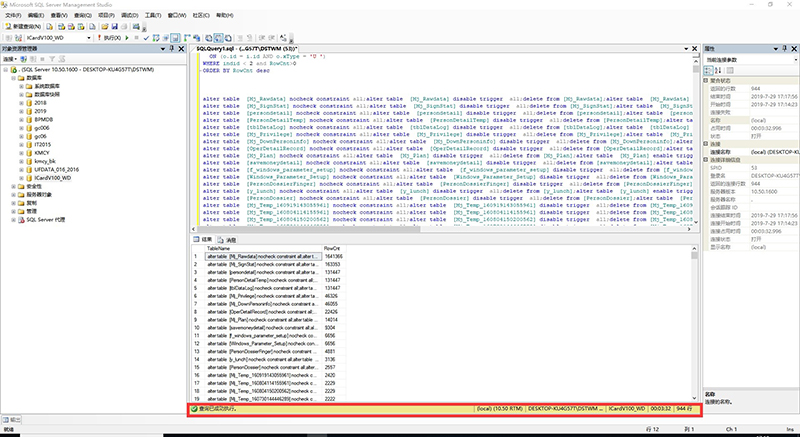The height and width of the screenshot is (437, 800).
Task: Click the Comment Out Selected Lines toolbar icon
Action: (239, 38)
